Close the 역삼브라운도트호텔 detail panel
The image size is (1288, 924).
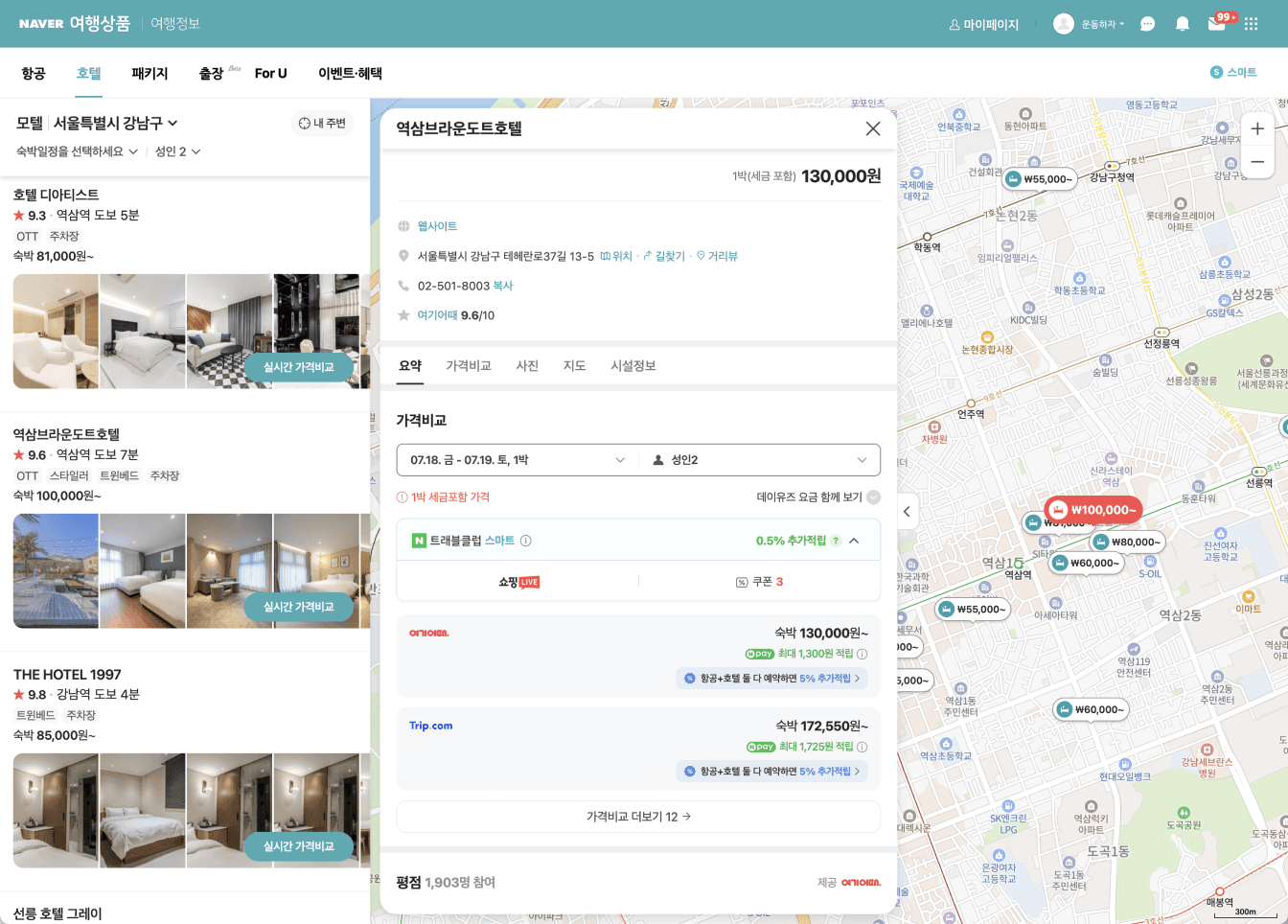click(872, 128)
